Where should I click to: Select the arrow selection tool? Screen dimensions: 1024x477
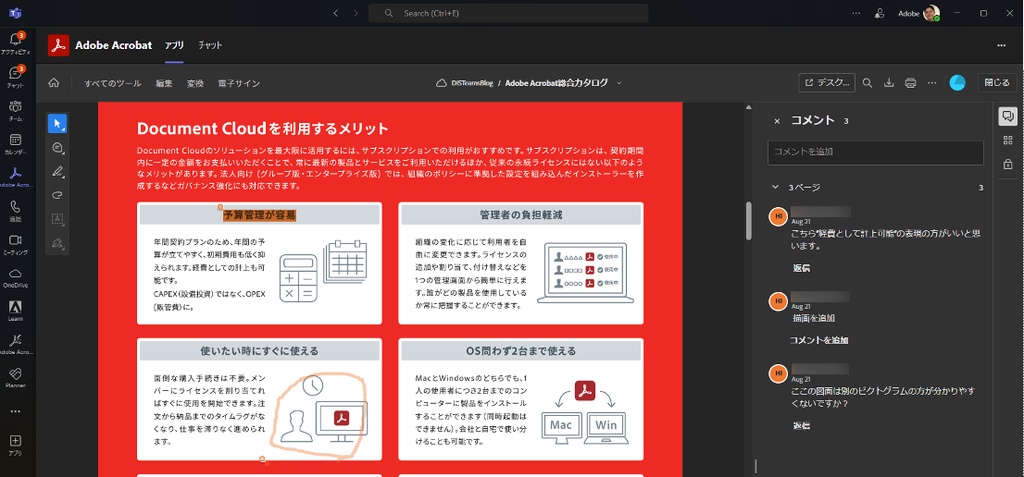click(x=57, y=123)
